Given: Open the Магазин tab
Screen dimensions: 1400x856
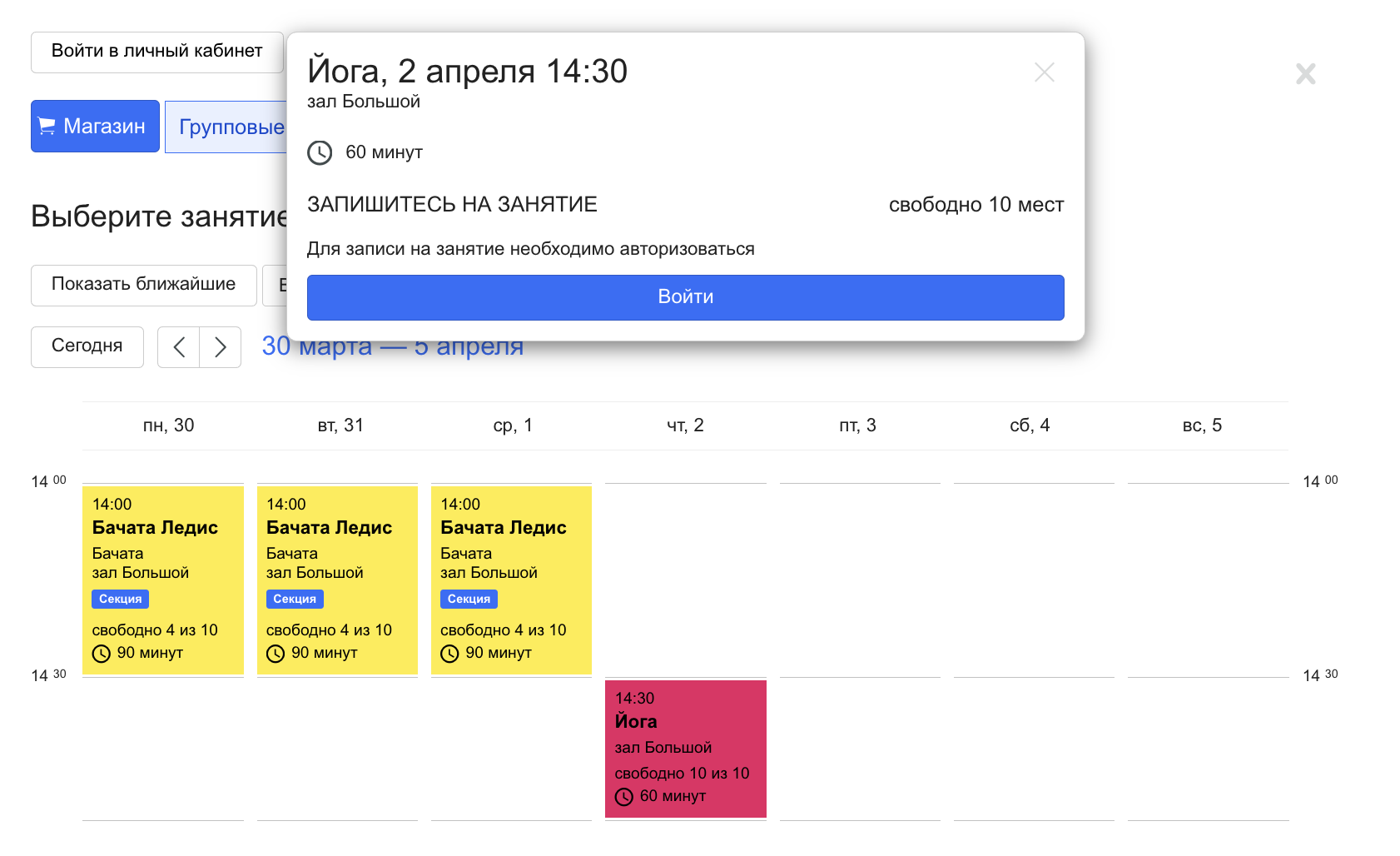Looking at the screenshot, I should 95,127.
